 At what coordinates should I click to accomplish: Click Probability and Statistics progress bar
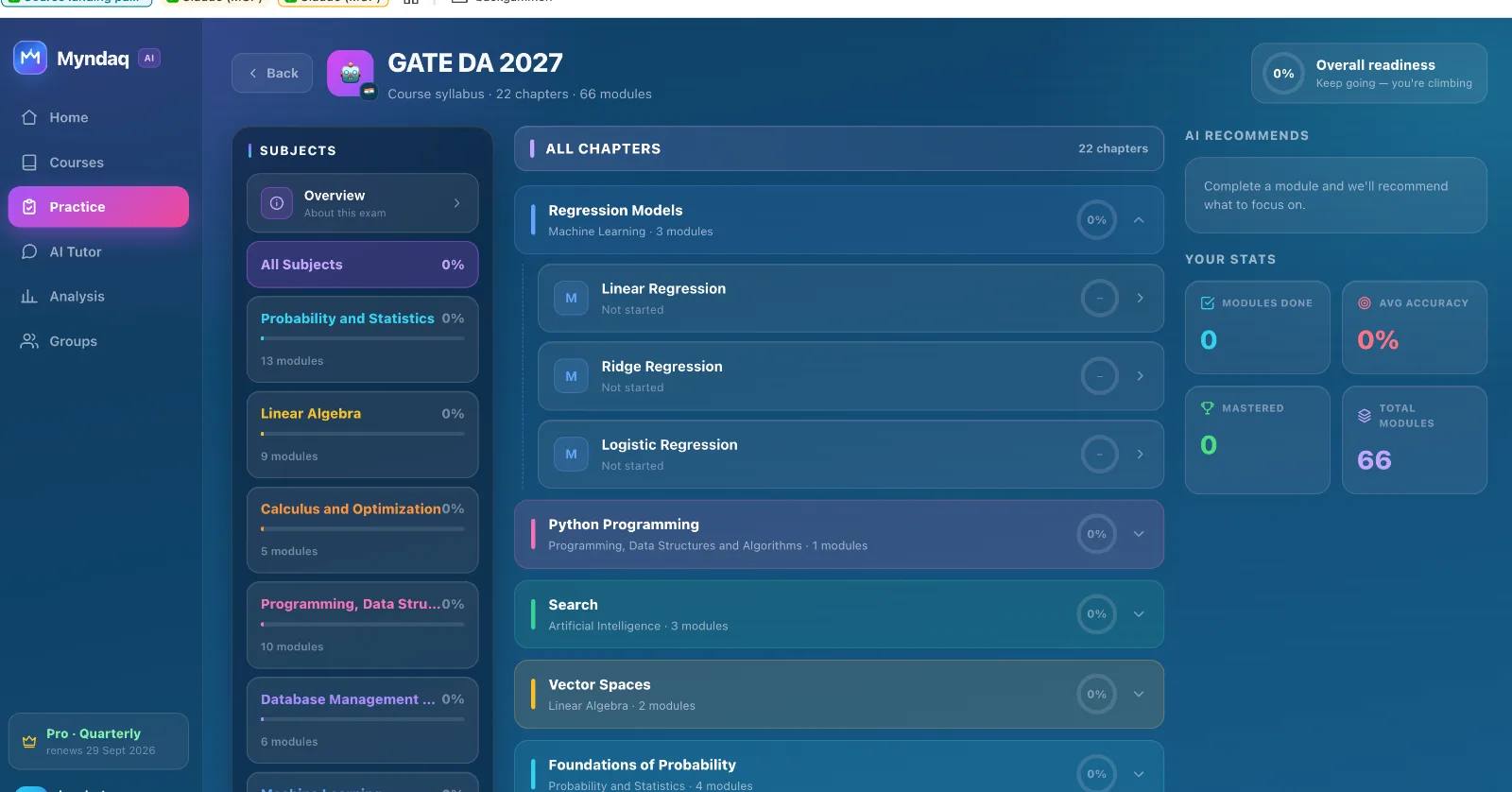363,338
